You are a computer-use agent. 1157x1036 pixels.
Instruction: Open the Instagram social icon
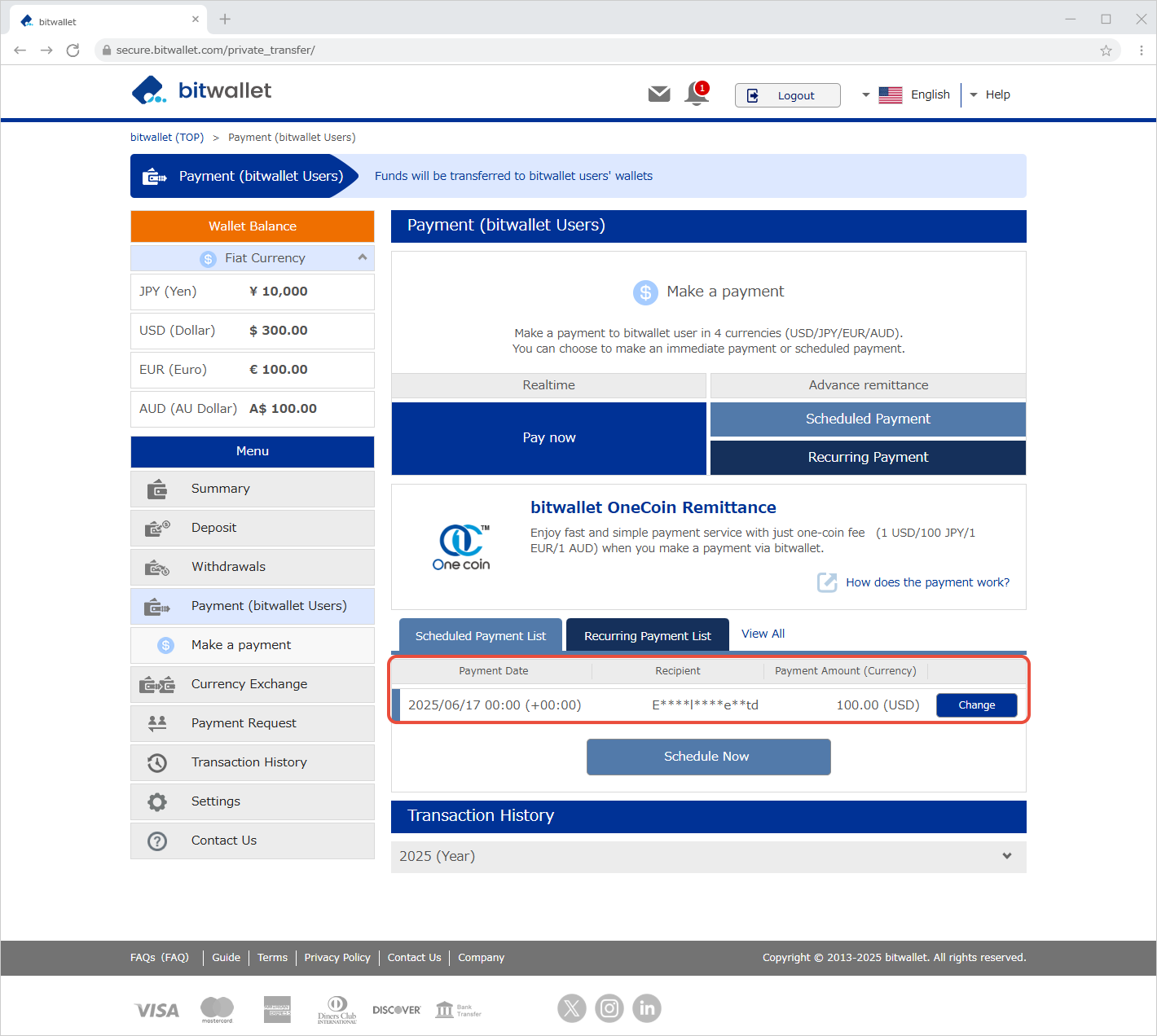tap(609, 1008)
